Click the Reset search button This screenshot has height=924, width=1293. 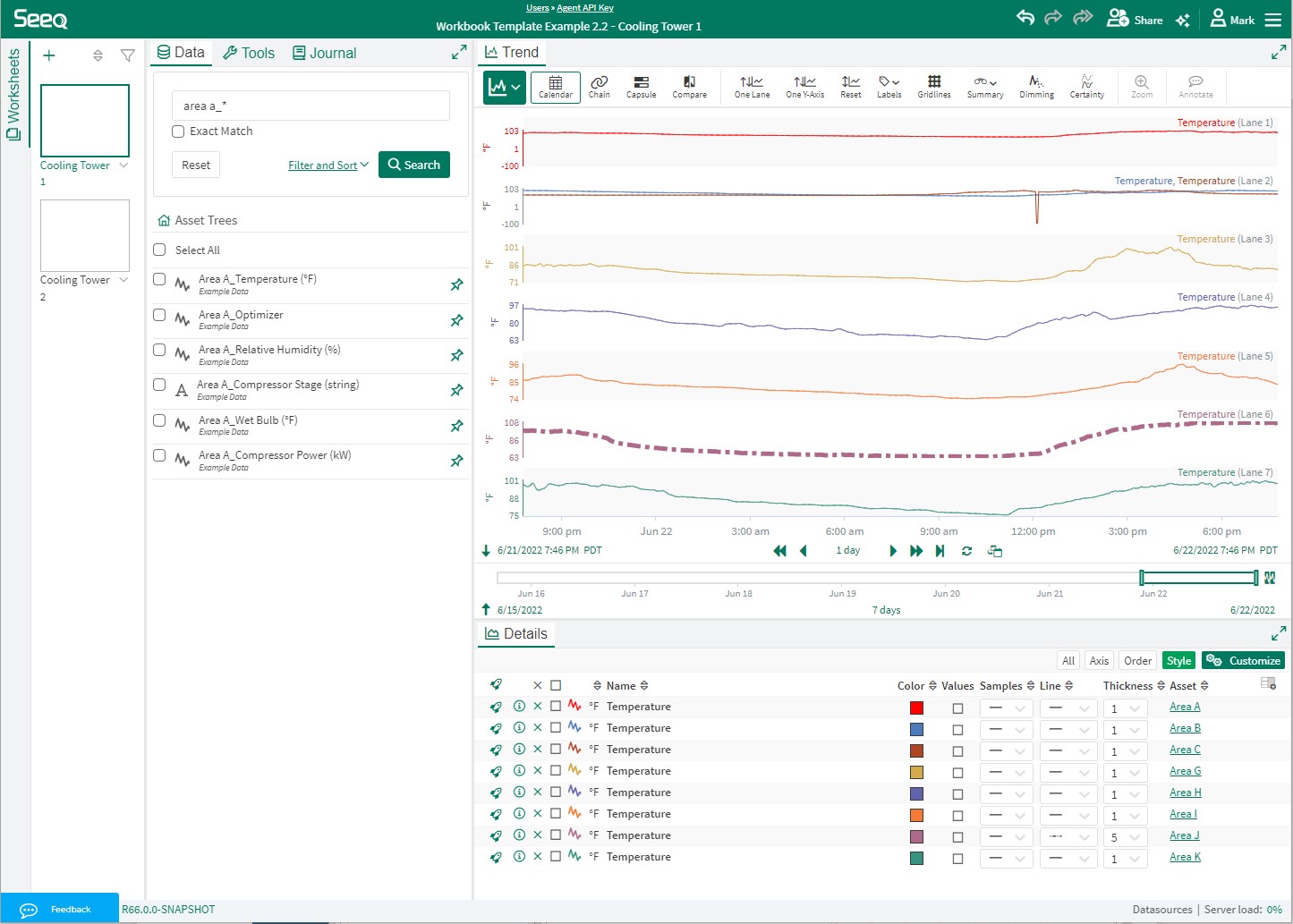(196, 165)
